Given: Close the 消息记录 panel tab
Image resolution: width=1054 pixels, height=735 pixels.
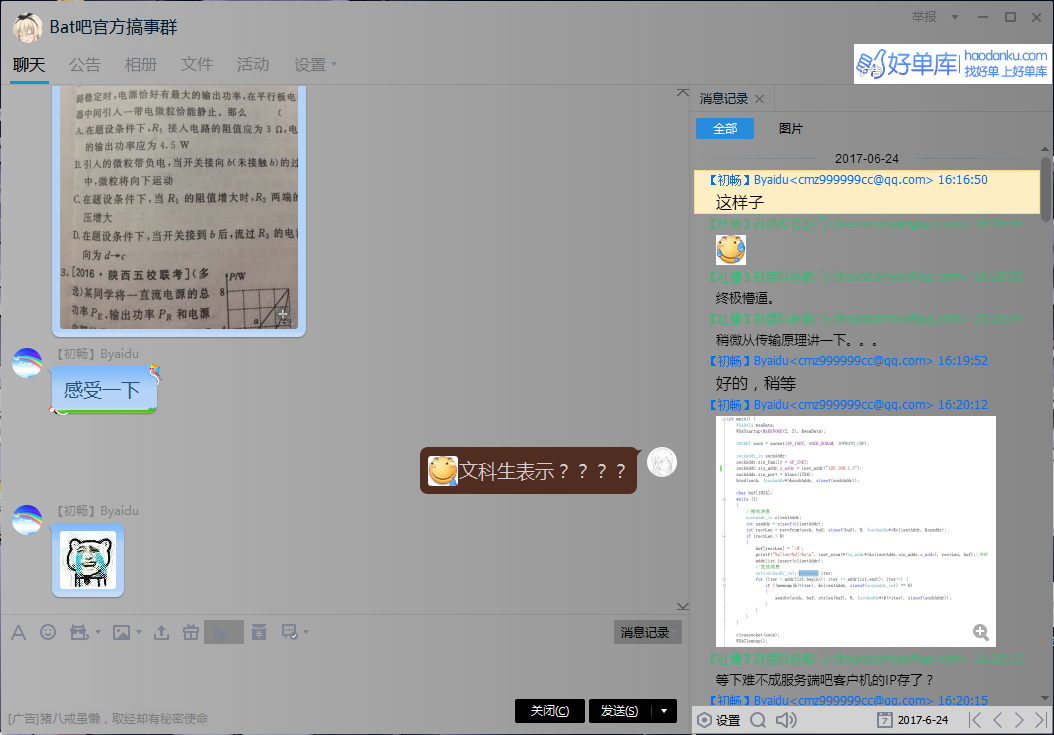Looking at the screenshot, I should pyautogui.click(x=760, y=99).
